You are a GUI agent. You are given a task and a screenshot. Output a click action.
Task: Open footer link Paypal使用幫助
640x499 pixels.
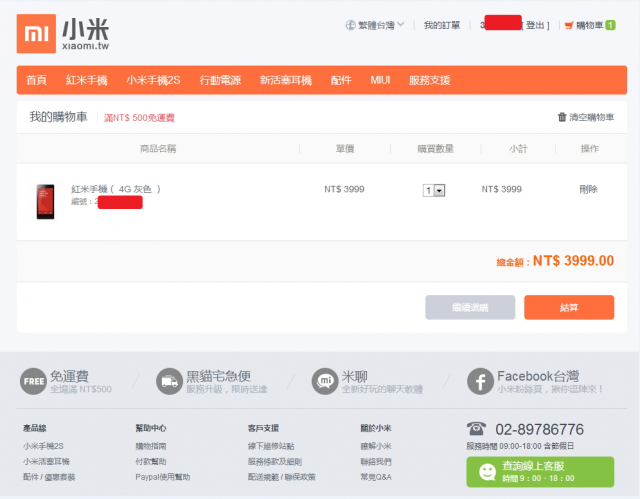[x=163, y=477]
